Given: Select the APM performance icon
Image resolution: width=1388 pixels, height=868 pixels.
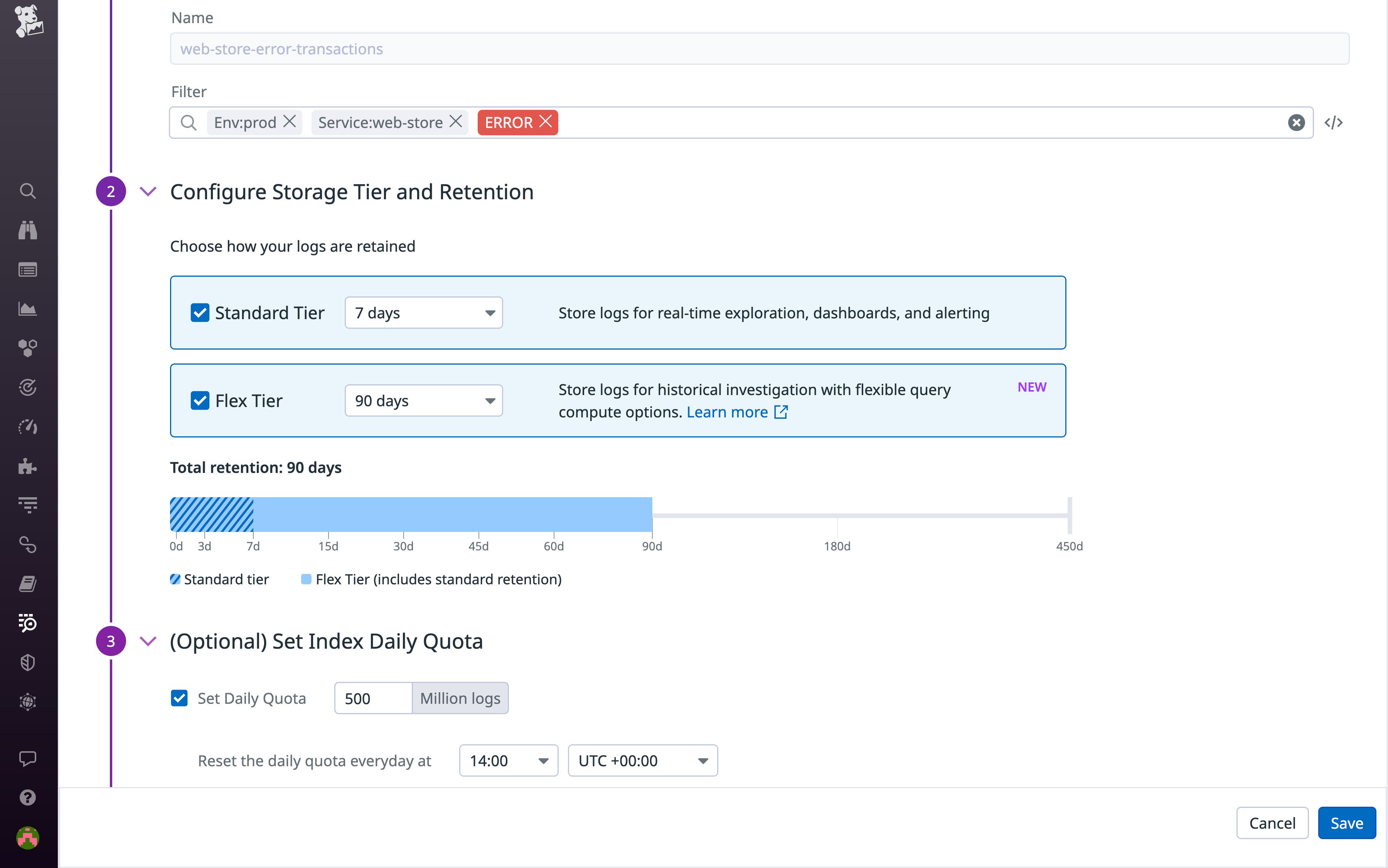Looking at the screenshot, I should tap(27, 427).
